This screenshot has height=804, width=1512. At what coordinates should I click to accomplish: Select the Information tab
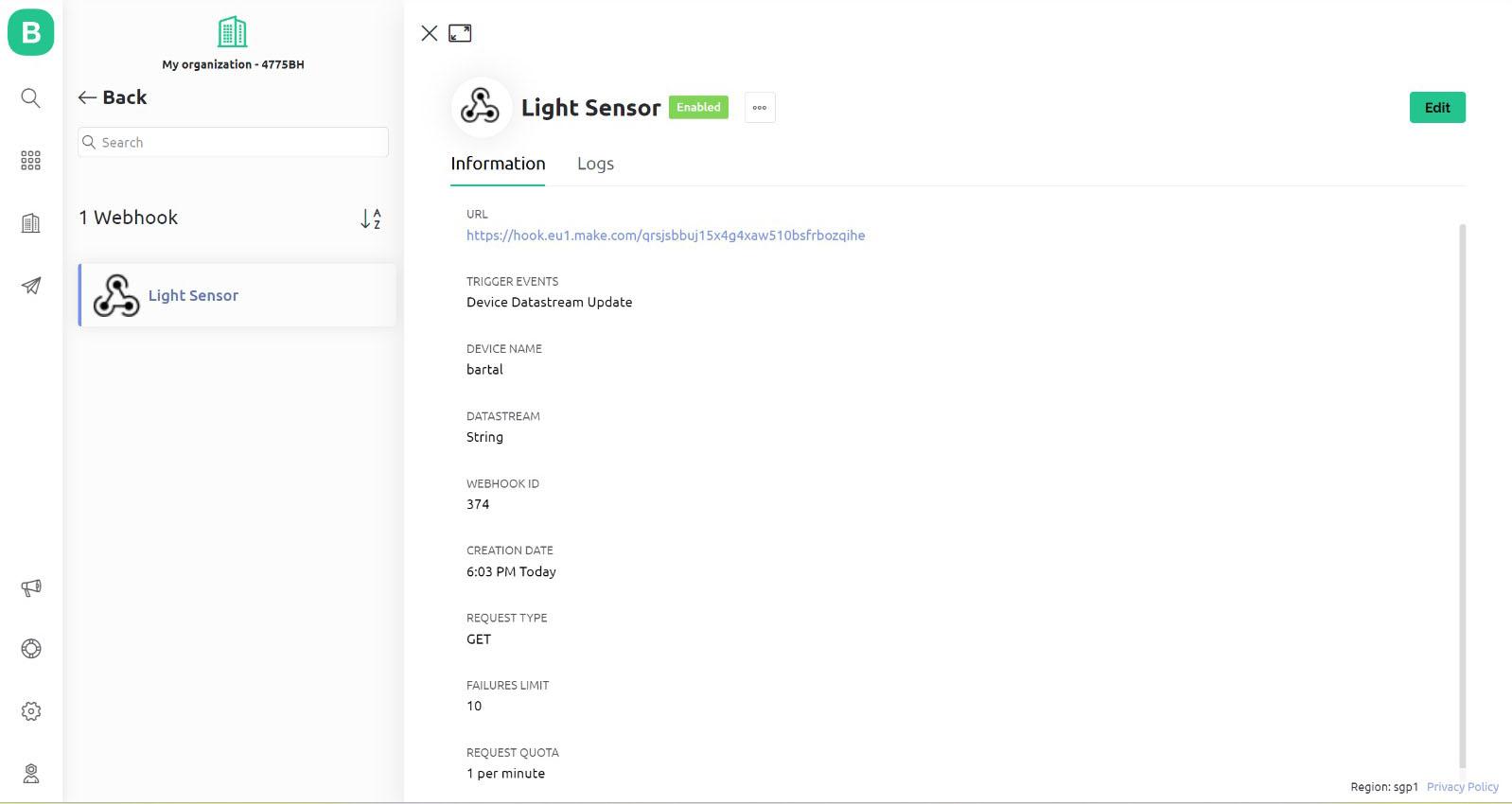coord(498,164)
